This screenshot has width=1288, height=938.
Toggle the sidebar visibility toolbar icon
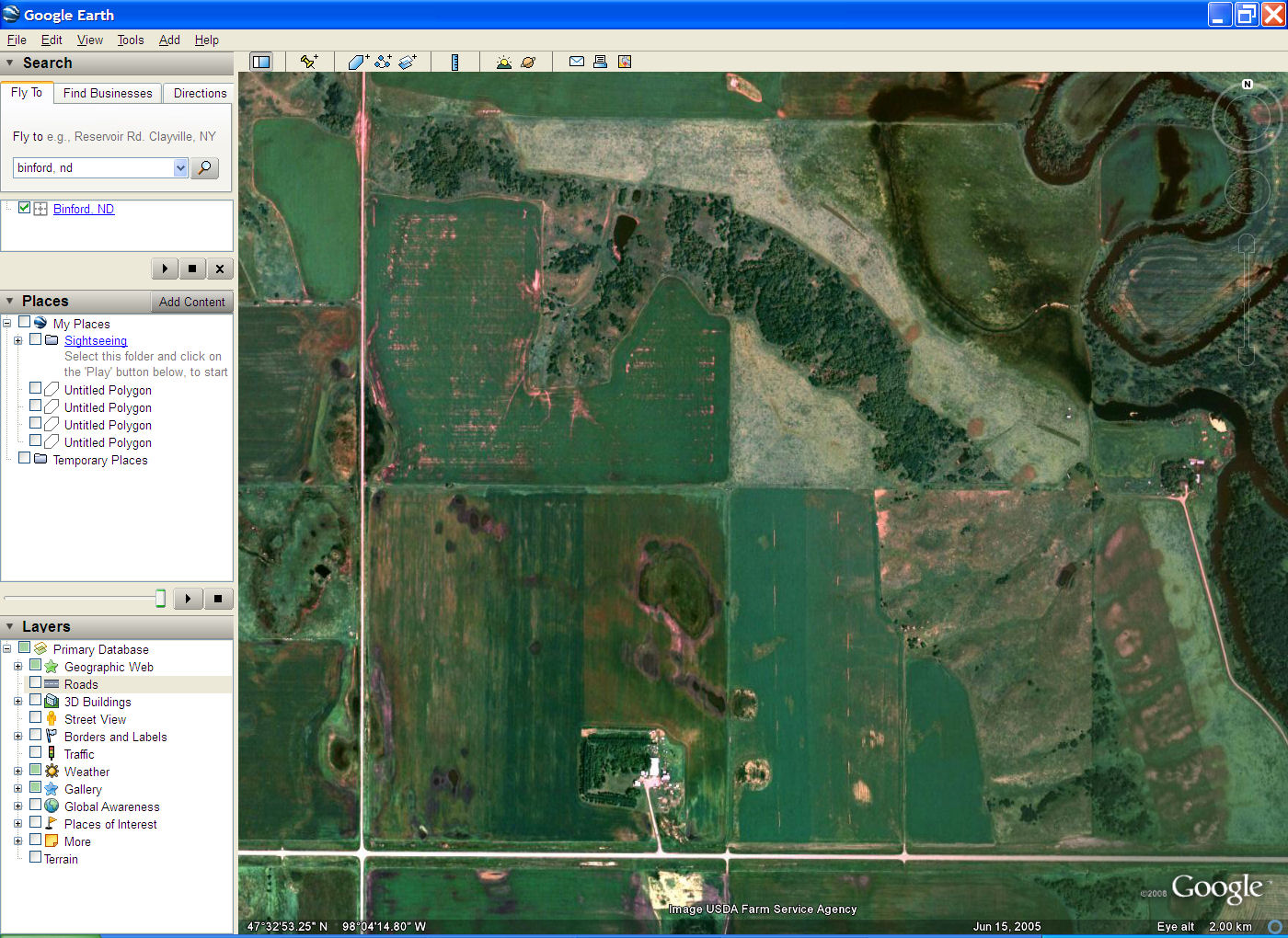click(261, 62)
